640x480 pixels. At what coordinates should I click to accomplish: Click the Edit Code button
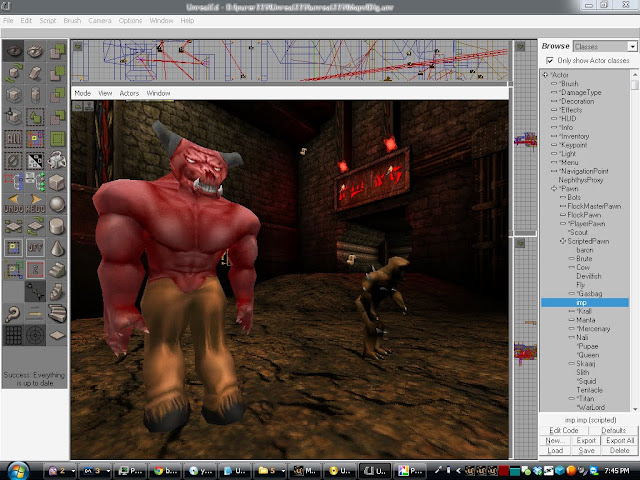(x=564, y=430)
